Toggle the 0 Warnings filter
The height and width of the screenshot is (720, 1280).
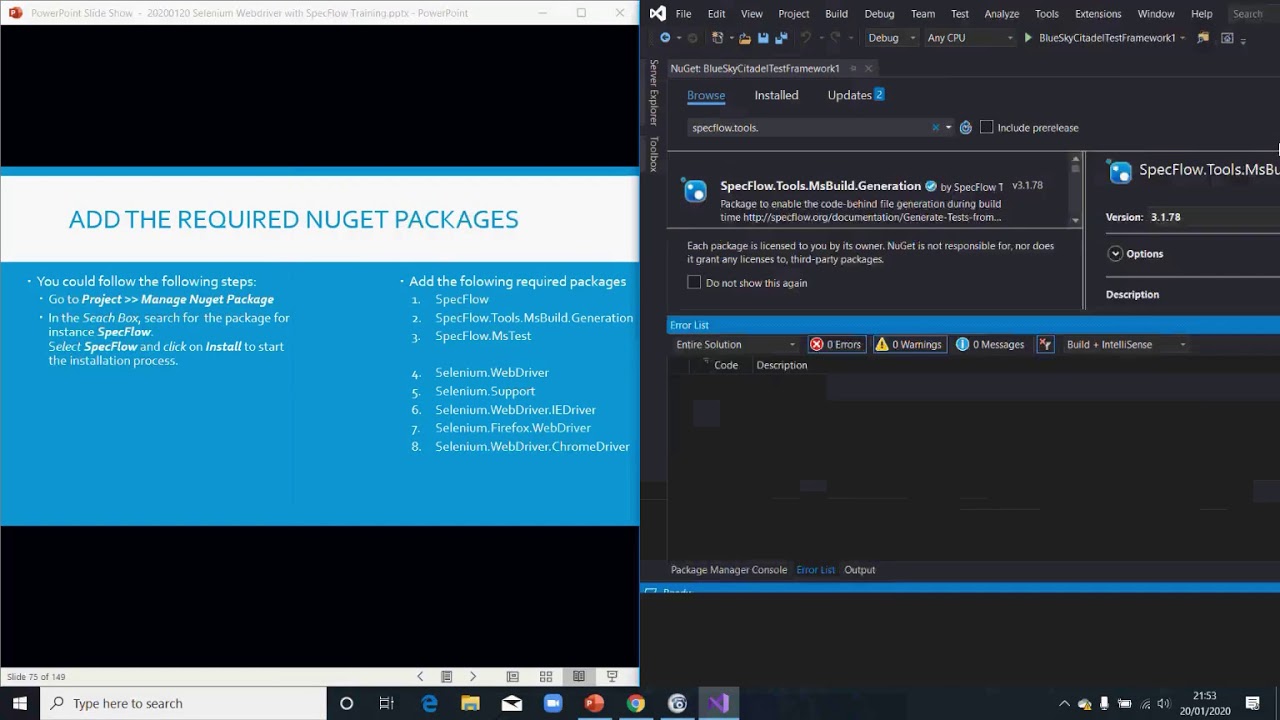point(909,344)
